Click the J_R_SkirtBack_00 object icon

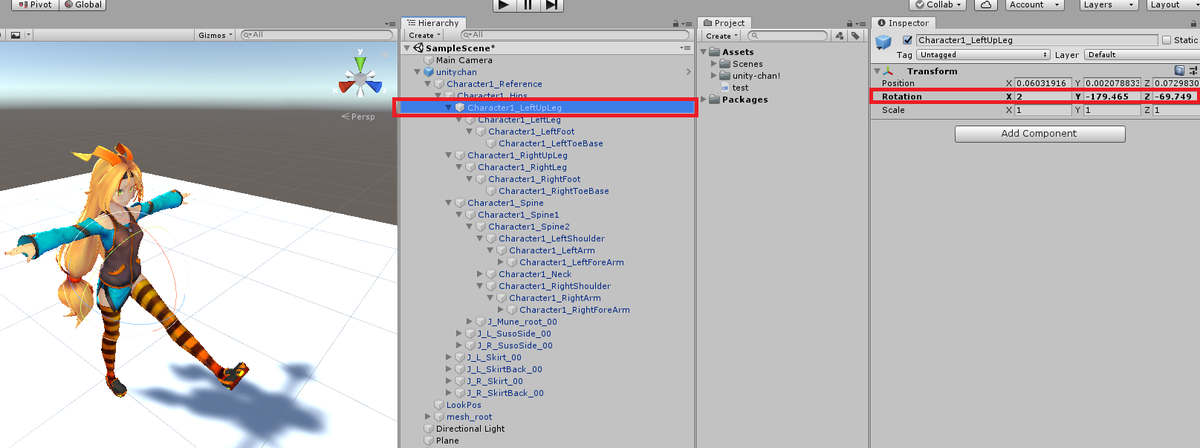tap(461, 393)
